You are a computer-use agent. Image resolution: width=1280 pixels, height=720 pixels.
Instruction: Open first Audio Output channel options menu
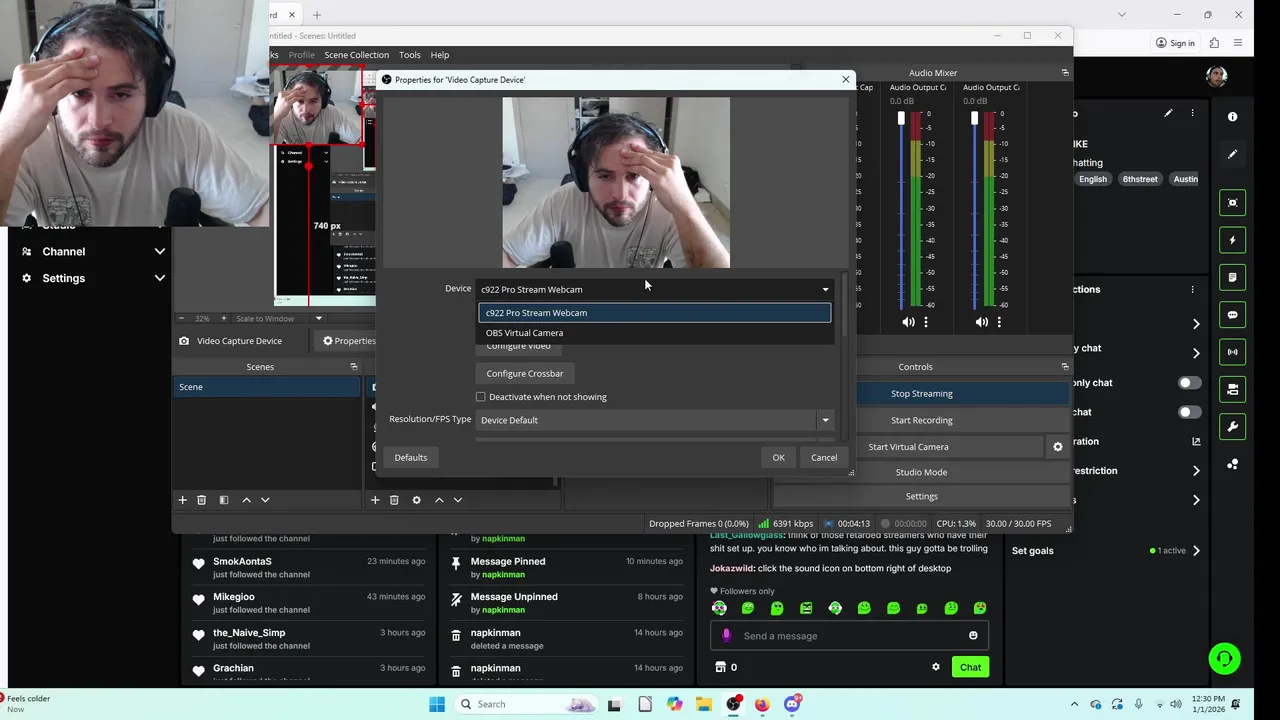click(926, 322)
